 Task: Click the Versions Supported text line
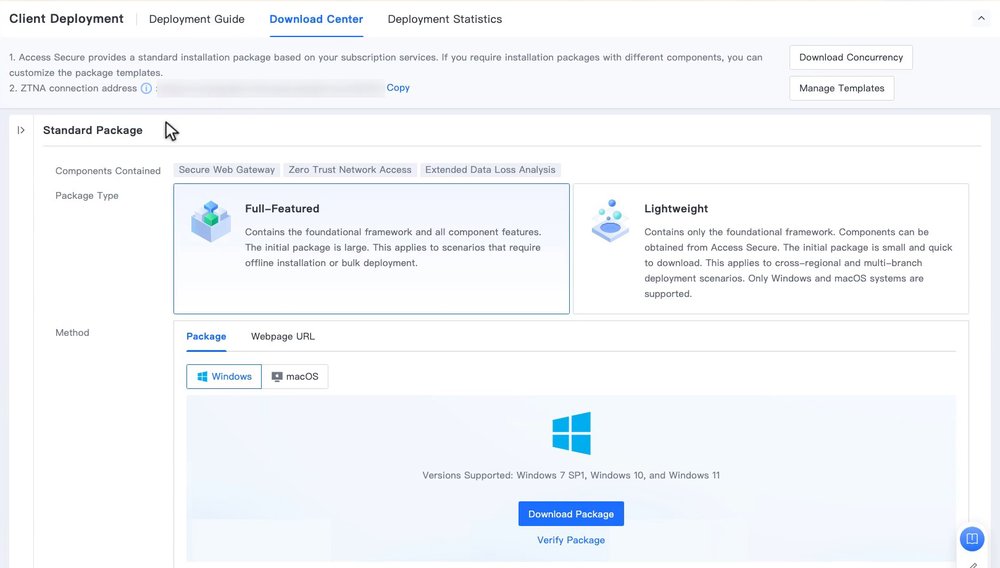tap(571, 475)
